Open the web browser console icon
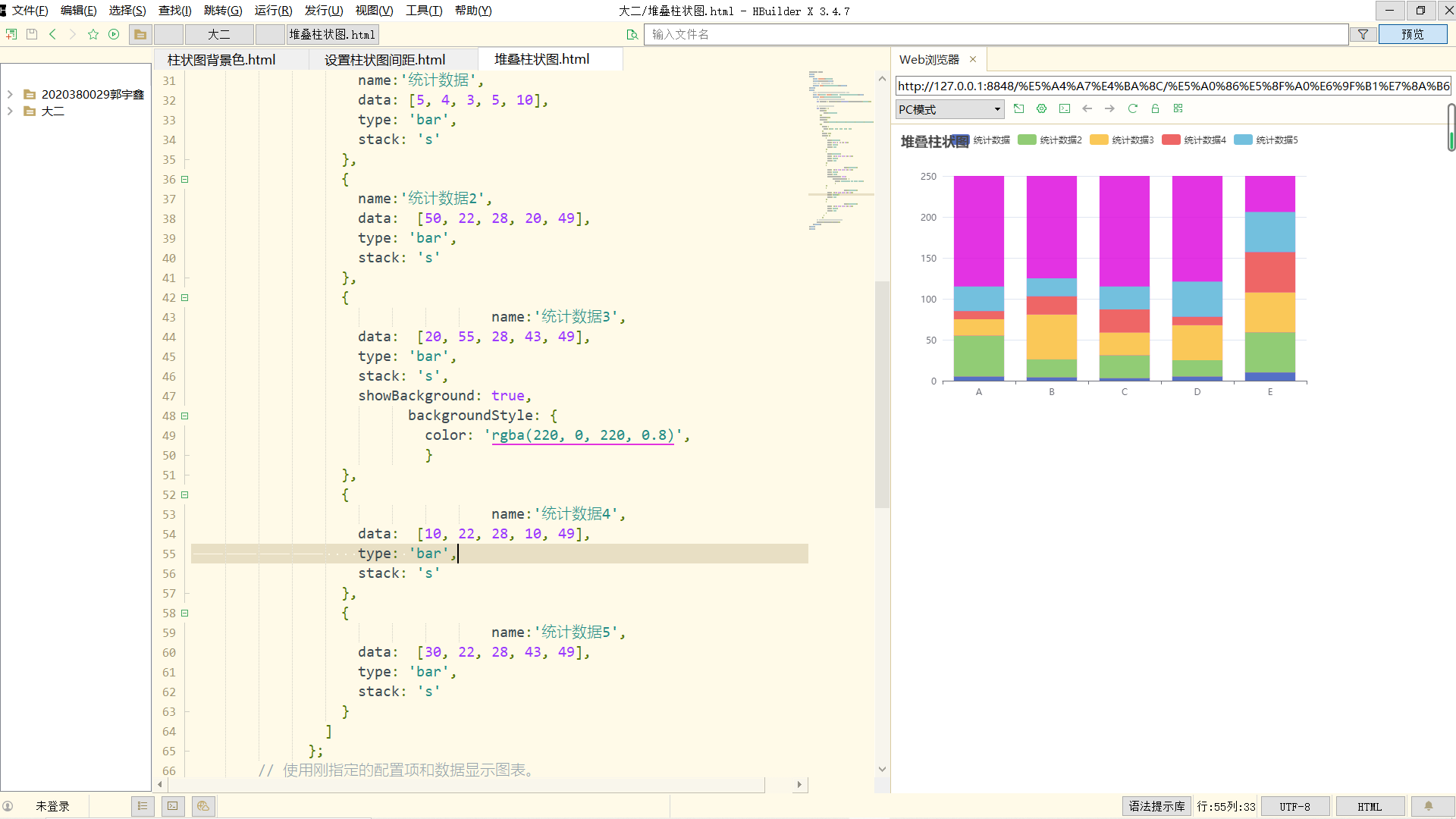The height and width of the screenshot is (819, 1456). coord(1065,108)
